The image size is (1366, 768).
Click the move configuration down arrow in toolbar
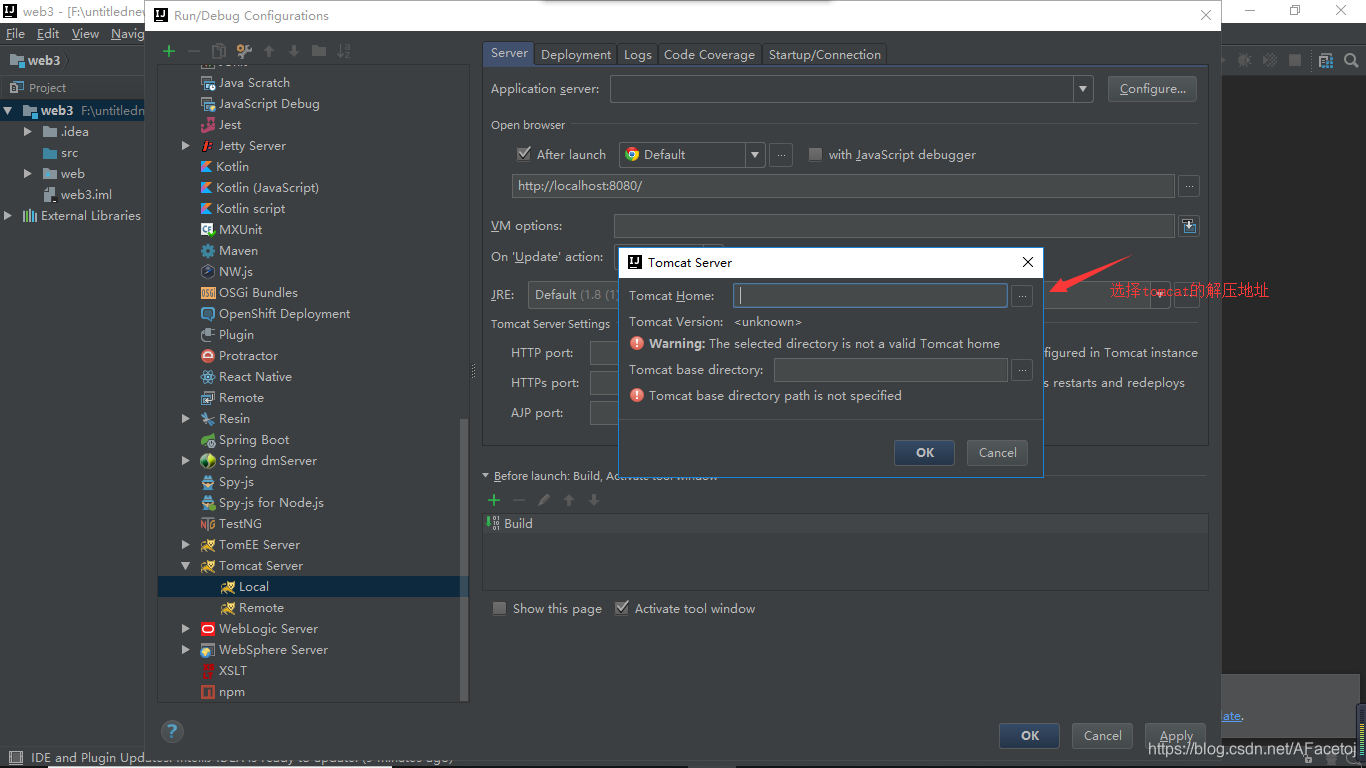click(294, 51)
